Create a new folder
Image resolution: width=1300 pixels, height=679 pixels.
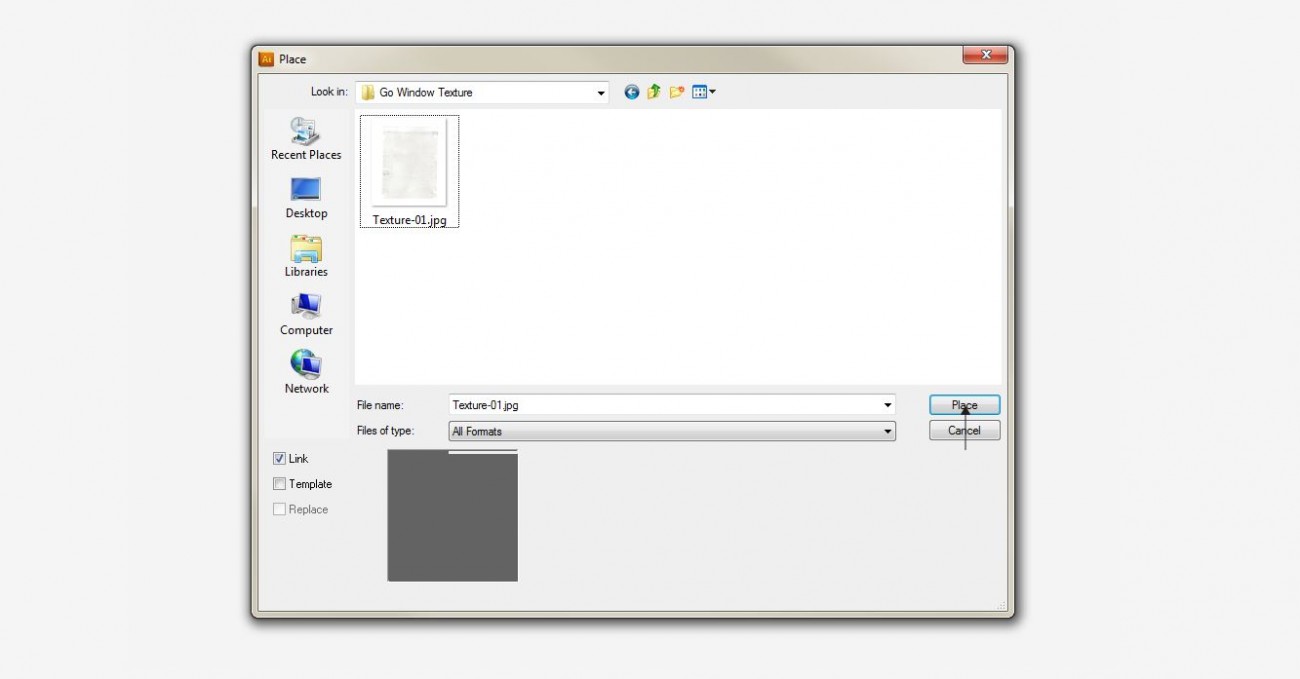click(x=677, y=92)
